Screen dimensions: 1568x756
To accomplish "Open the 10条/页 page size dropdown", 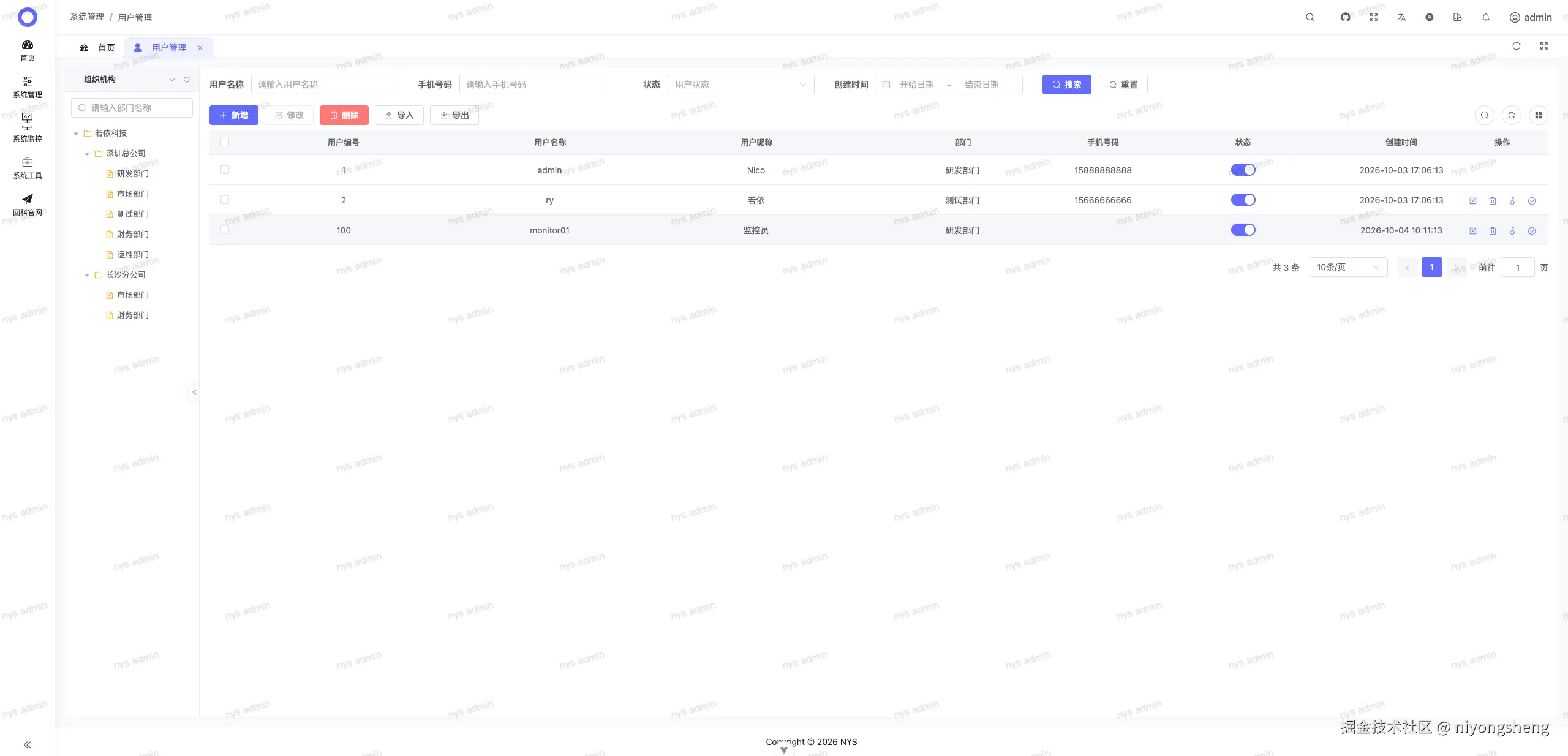I will point(1348,267).
